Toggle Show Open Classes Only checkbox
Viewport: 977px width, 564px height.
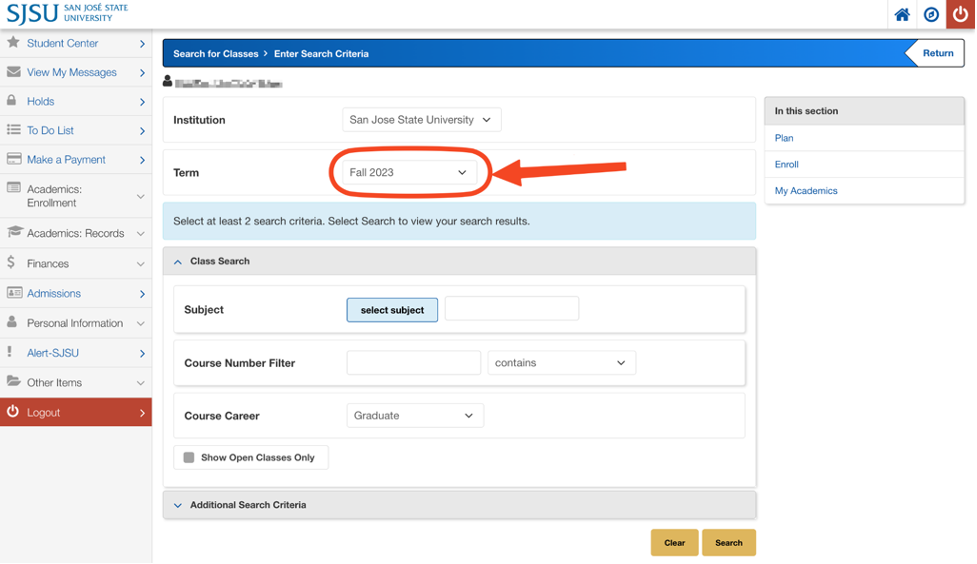(x=189, y=458)
